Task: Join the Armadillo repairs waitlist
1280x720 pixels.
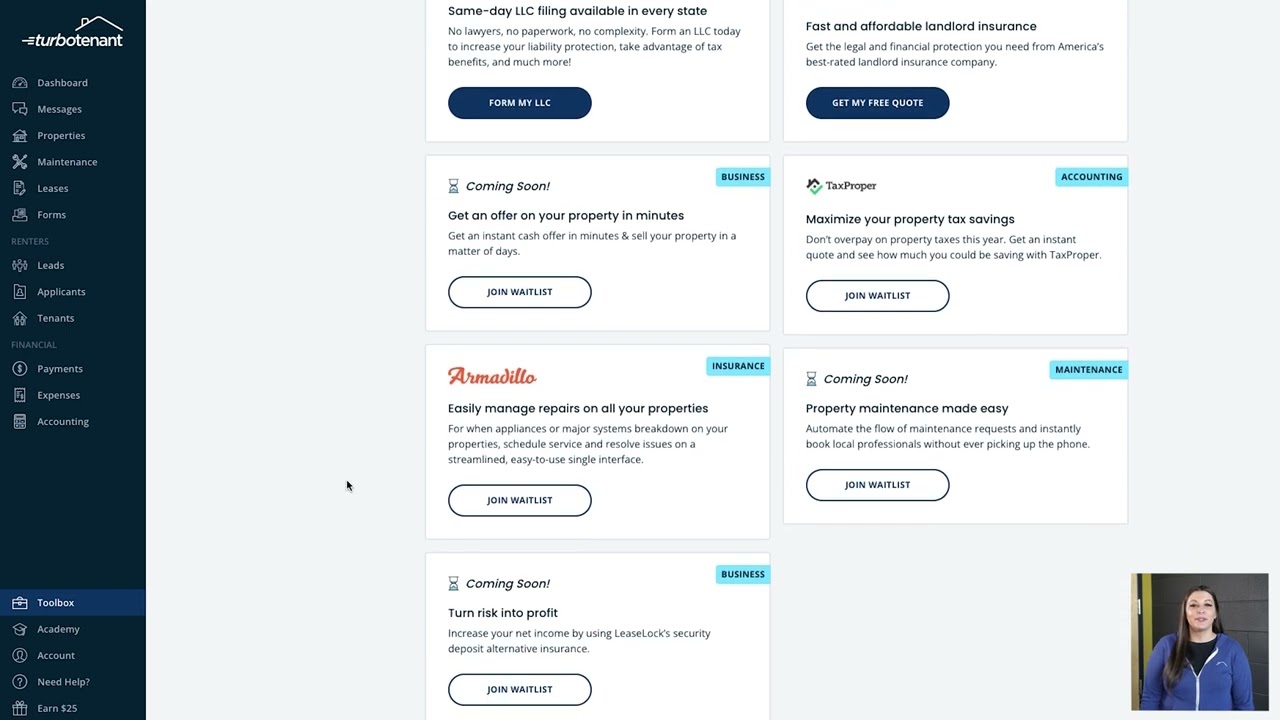Action: pos(520,500)
